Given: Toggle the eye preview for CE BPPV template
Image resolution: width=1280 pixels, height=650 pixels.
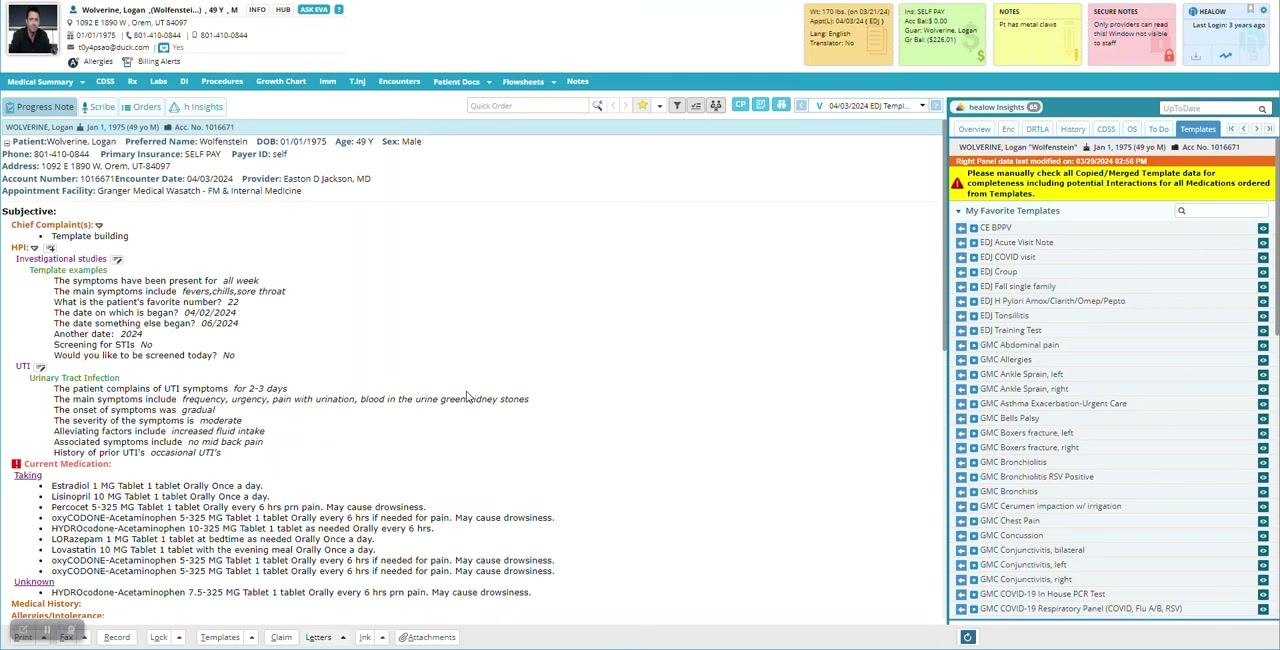Looking at the screenshot, I should pos(1263,228).
